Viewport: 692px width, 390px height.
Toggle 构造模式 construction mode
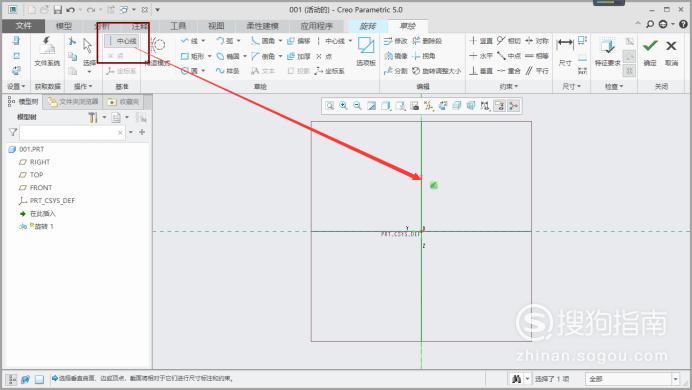pyautogui.click(x=158, y=52)
